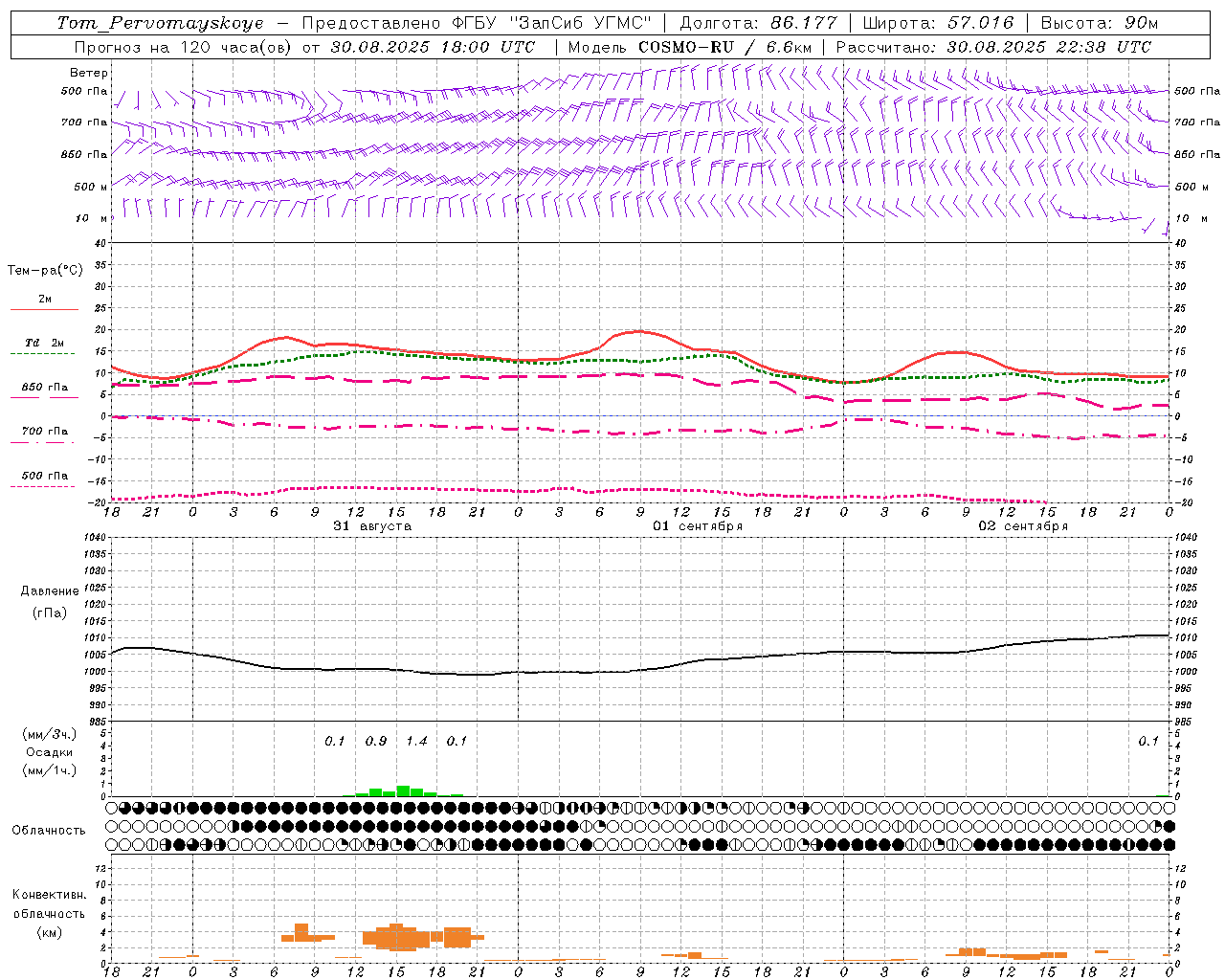The width and height of the screenshot is (1225, 980).
Task: Select the 31 августа date label
Action: point(372,526)
